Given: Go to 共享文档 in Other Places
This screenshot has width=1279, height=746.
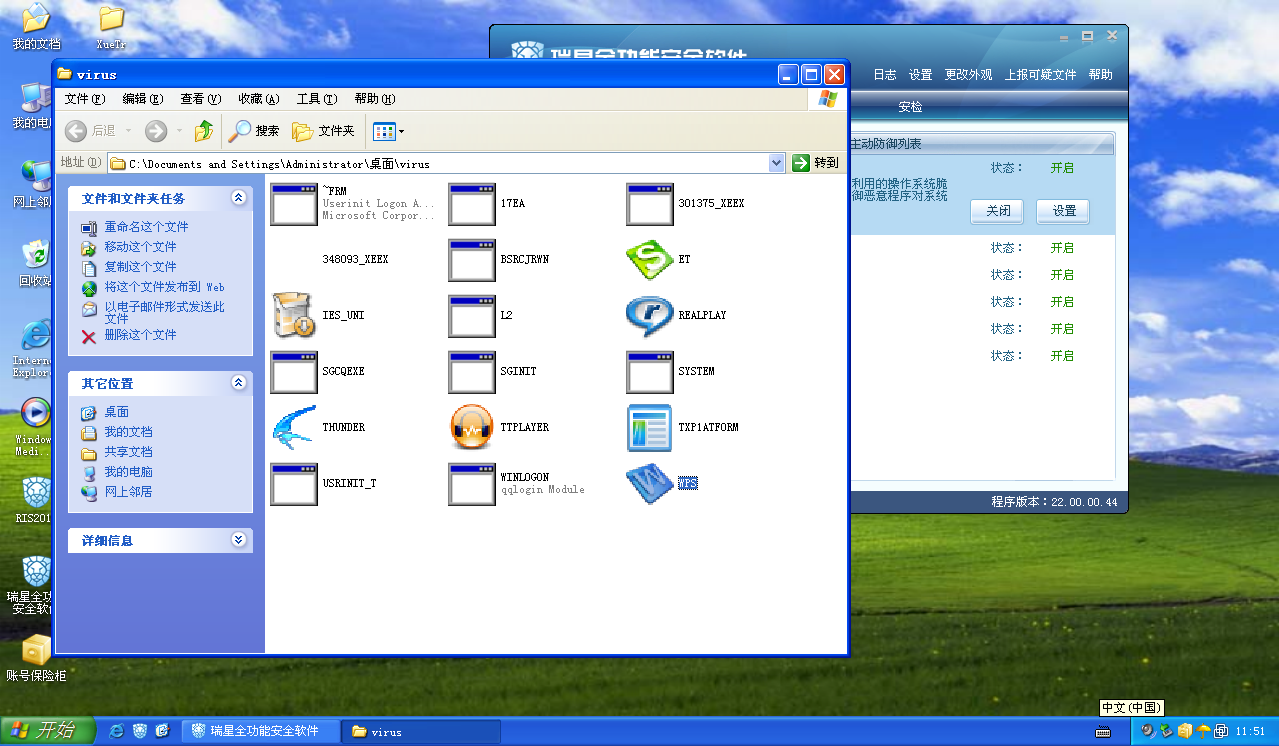Looking at the screenshot, I should [128, 452].
